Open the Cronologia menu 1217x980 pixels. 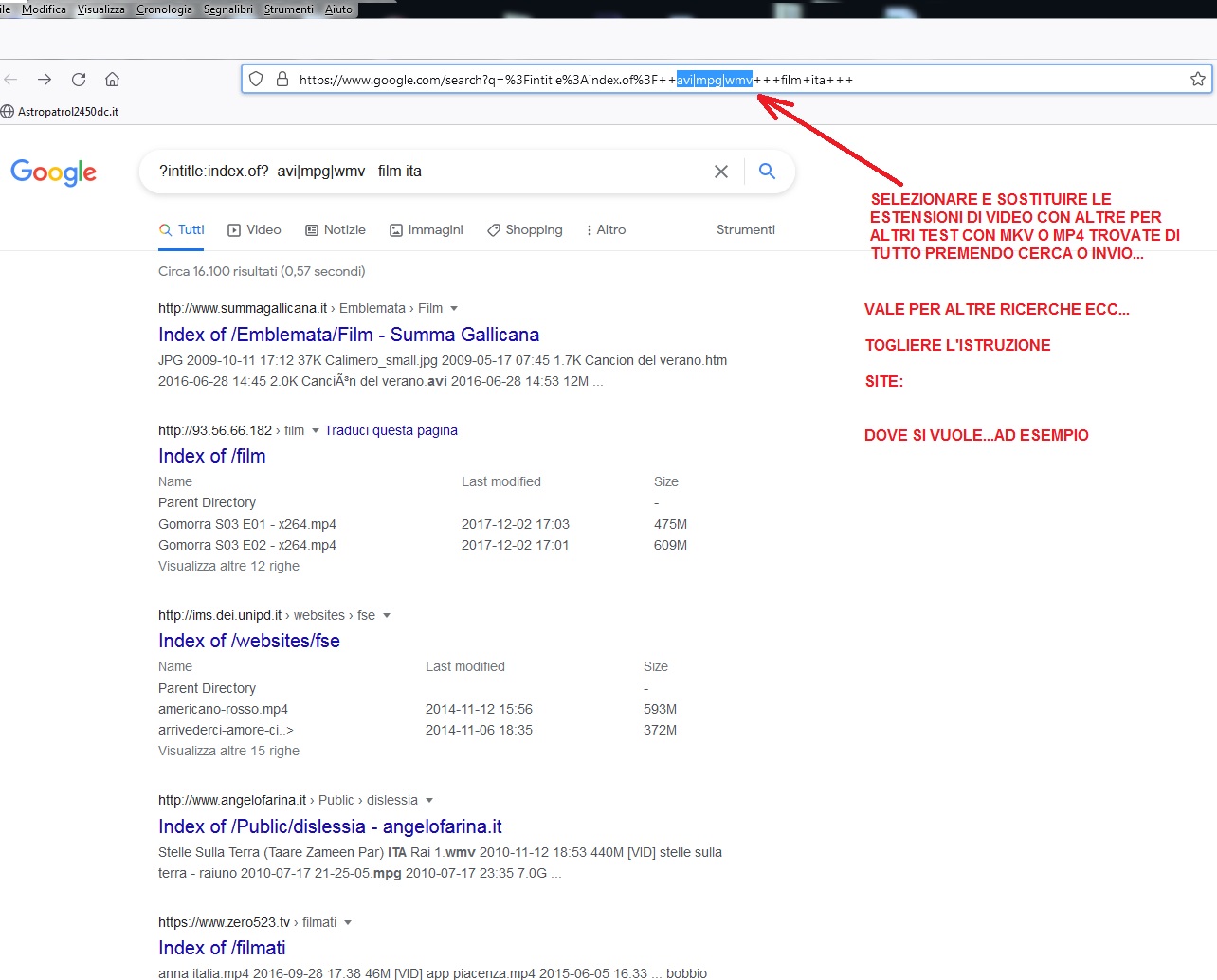pyautogui.click(x=164, y=9)
